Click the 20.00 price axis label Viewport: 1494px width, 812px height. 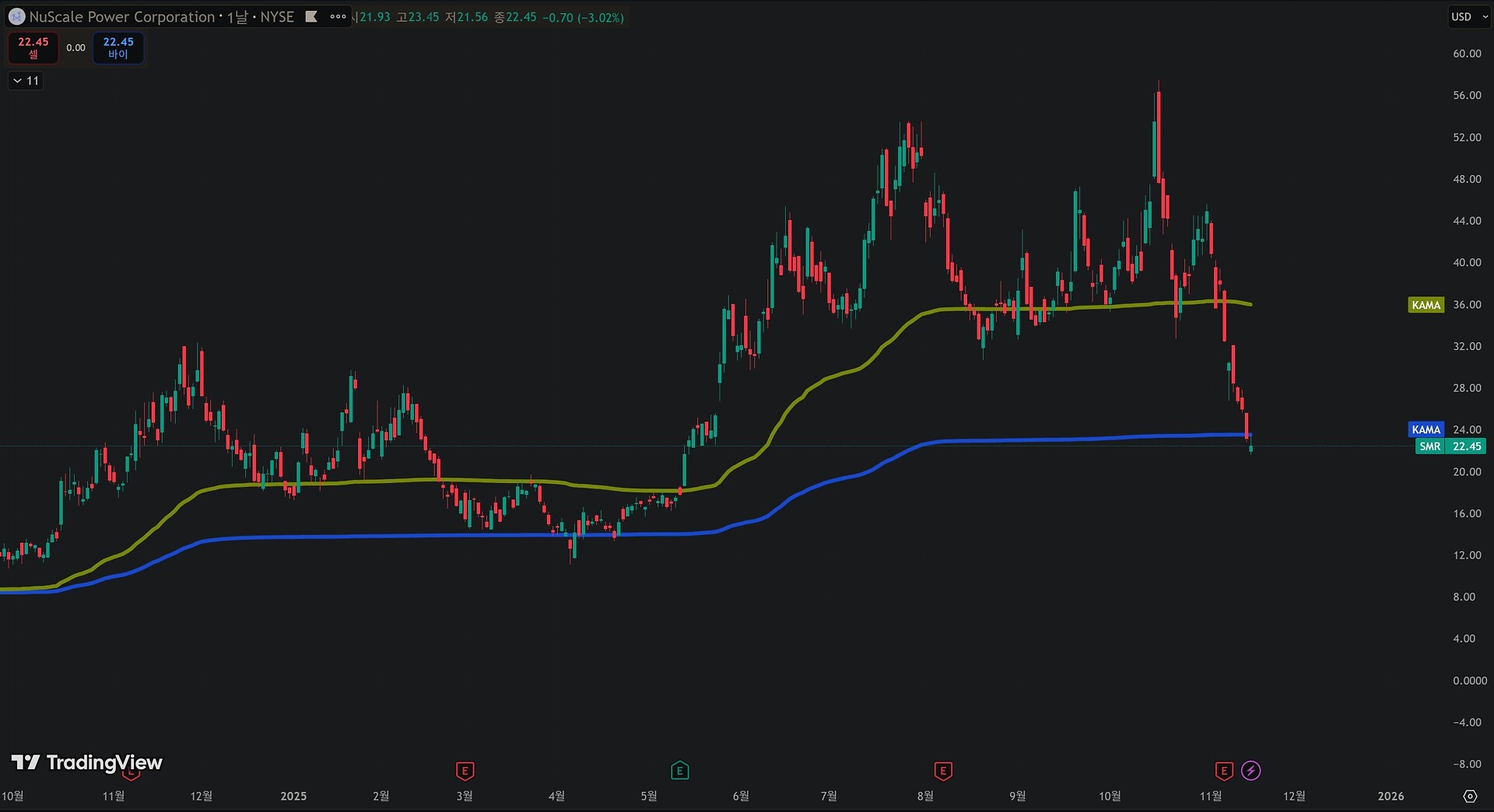(1467, 471)
